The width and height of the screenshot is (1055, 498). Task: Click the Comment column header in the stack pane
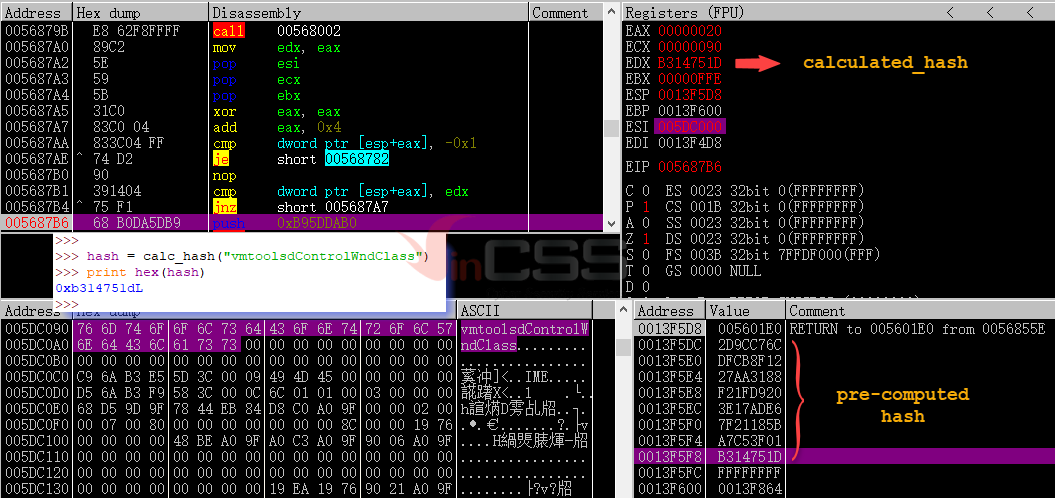[x=919, y=311]
